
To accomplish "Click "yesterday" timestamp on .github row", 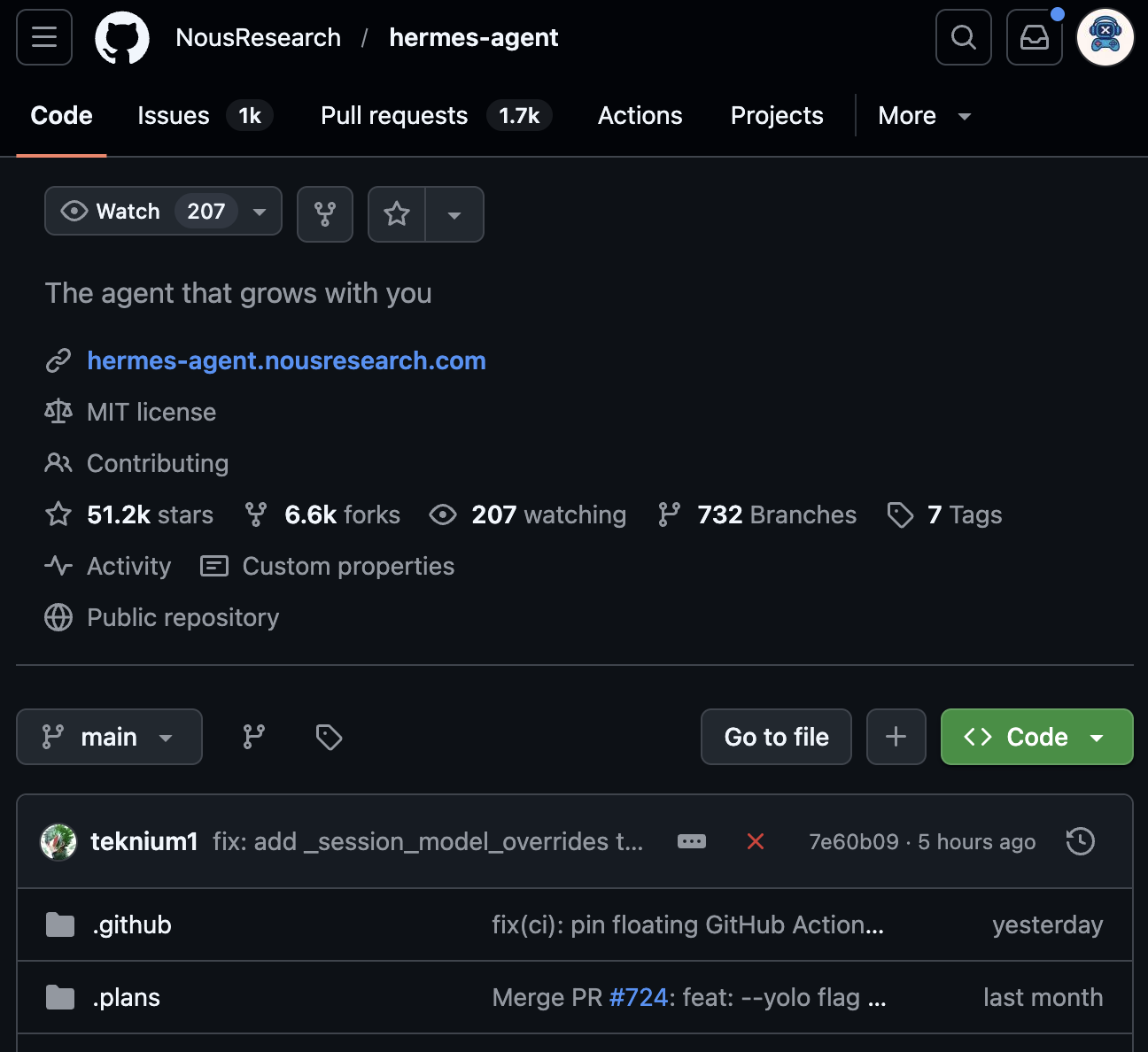I will [1048, 924].
